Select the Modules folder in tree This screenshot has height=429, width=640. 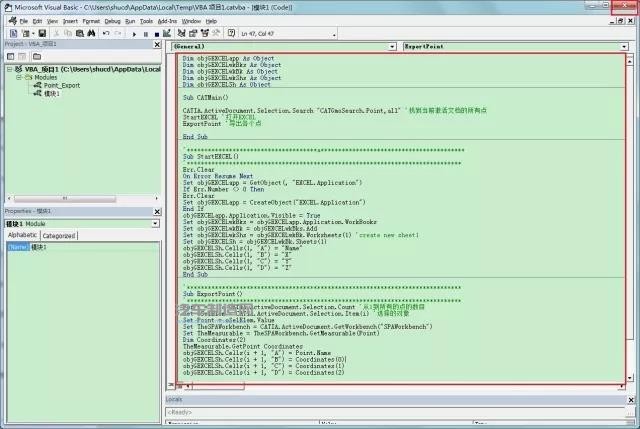(45, 77)
